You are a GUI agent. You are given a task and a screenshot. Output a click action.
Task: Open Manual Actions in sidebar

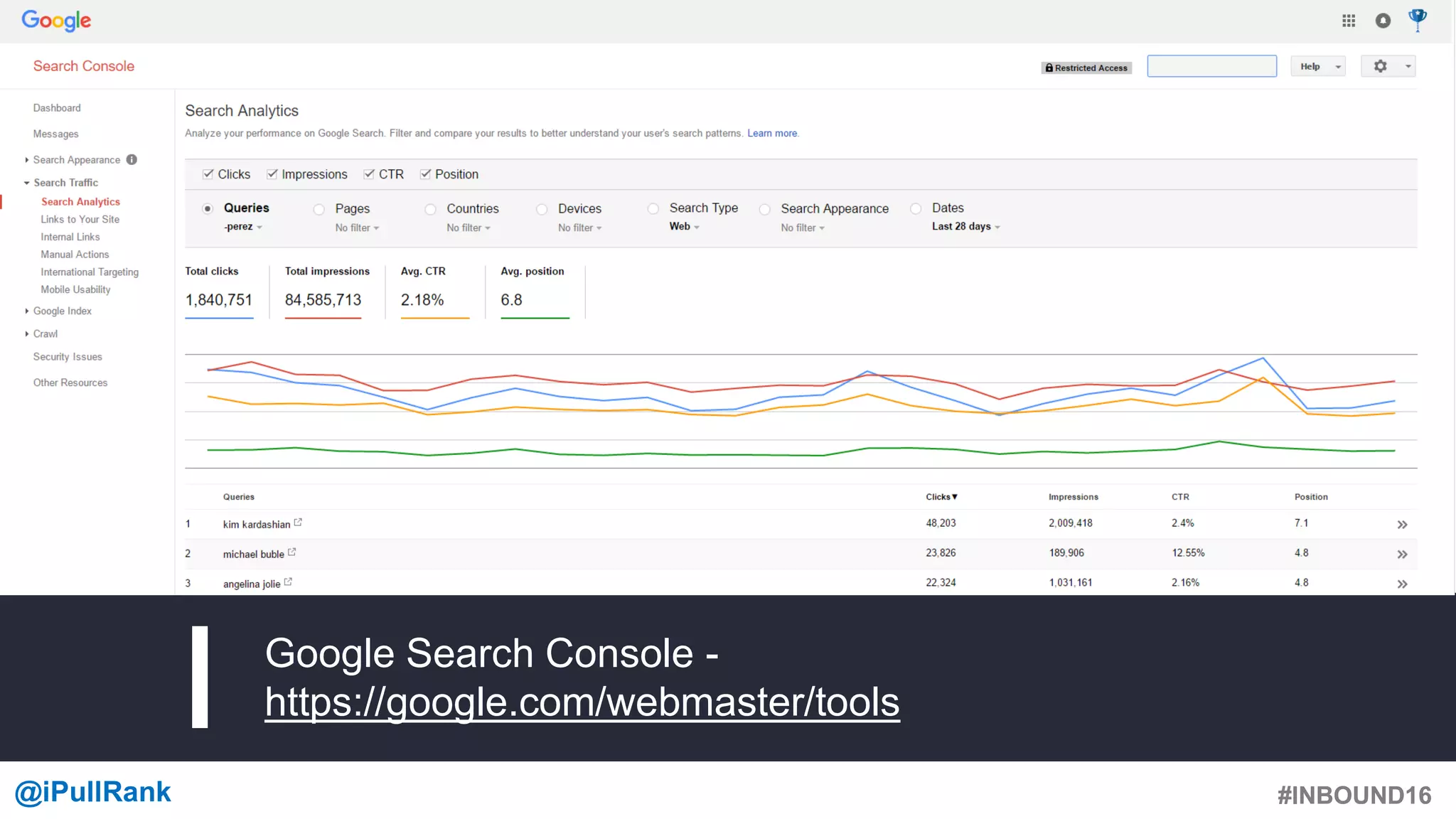(x=75, y=255)
